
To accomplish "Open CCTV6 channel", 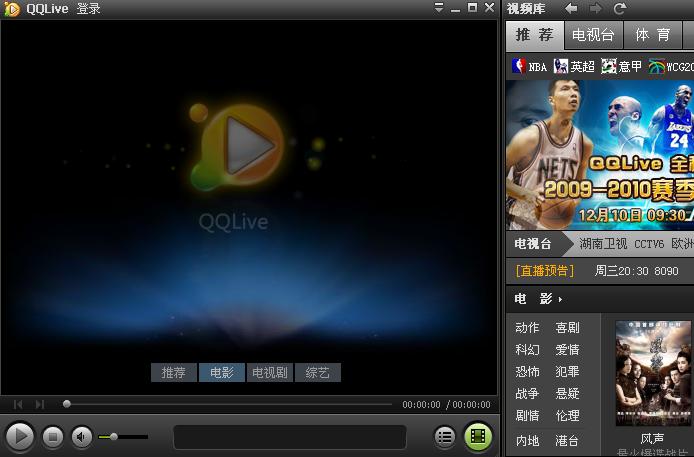I will click(x=649, y=244).
